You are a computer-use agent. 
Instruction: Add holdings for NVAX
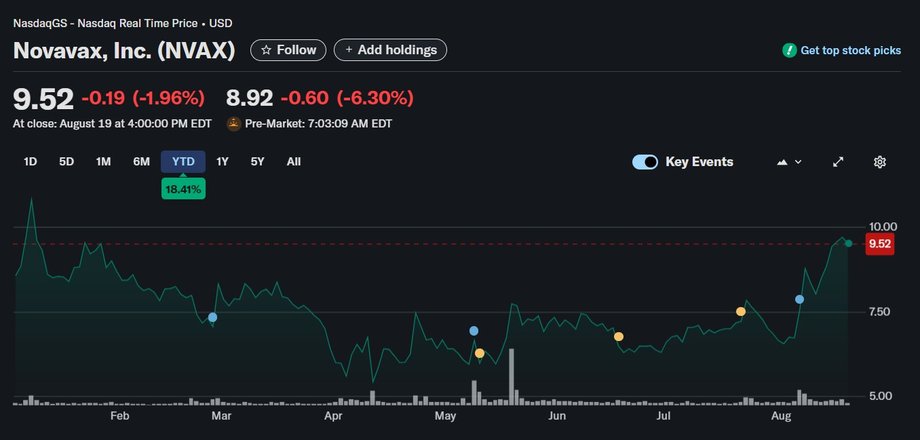pyautogui.click(x=390, y=50)
